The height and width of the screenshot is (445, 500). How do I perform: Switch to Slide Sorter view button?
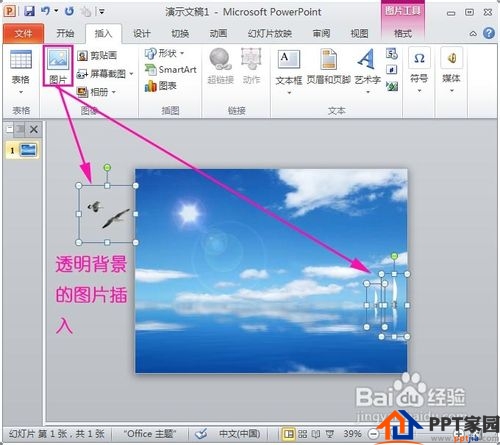302,434
